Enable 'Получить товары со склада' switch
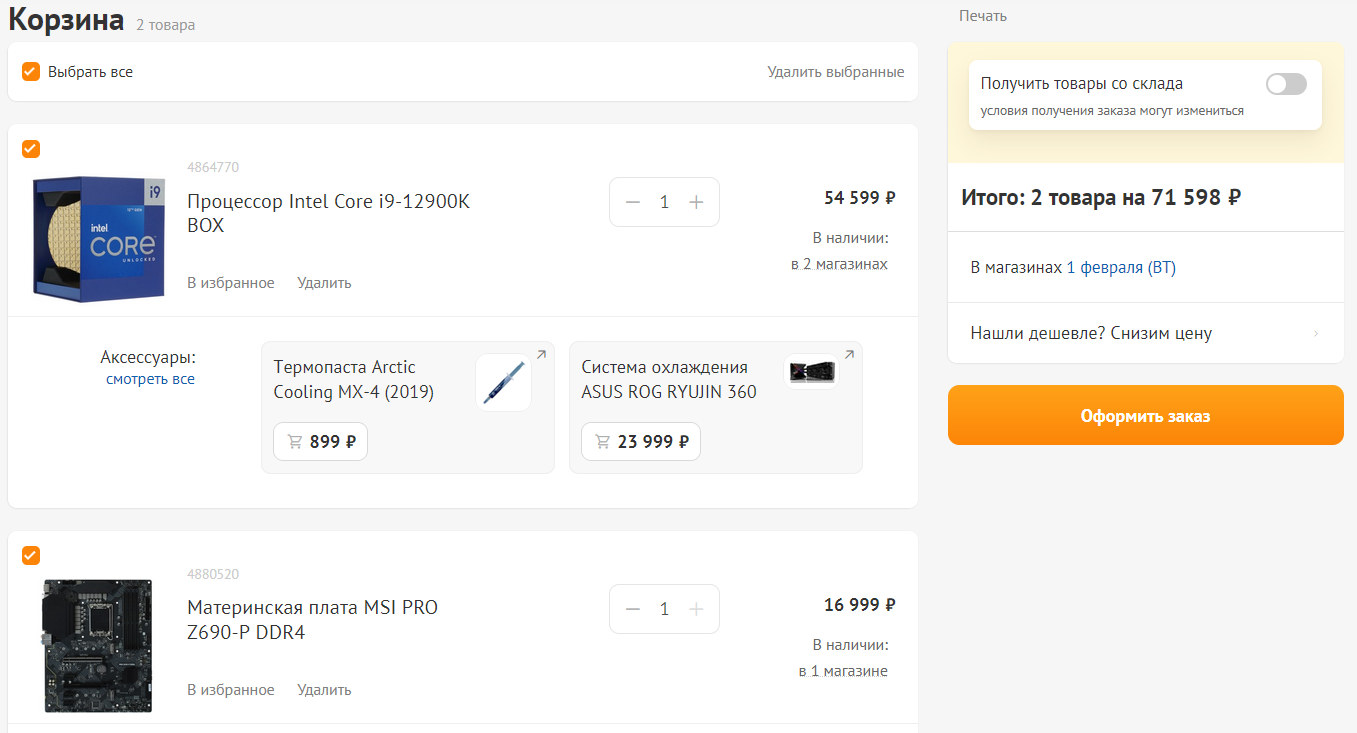1357x733 pixels. click(x=1286, y=84)
